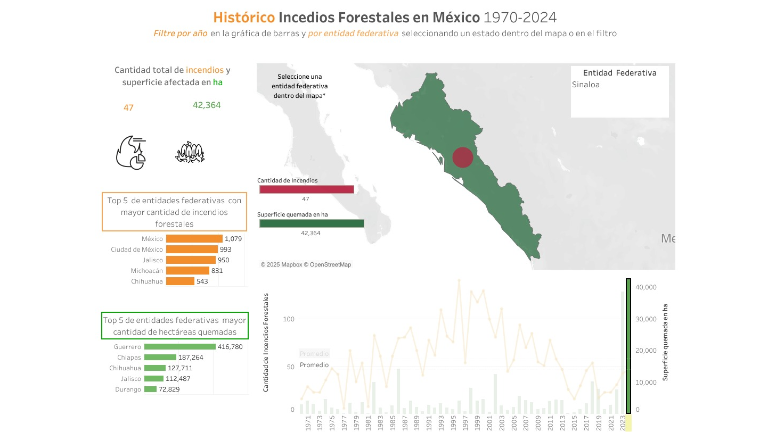Click the 'Seleccione una entidad federativa' map note

point(299,86)
